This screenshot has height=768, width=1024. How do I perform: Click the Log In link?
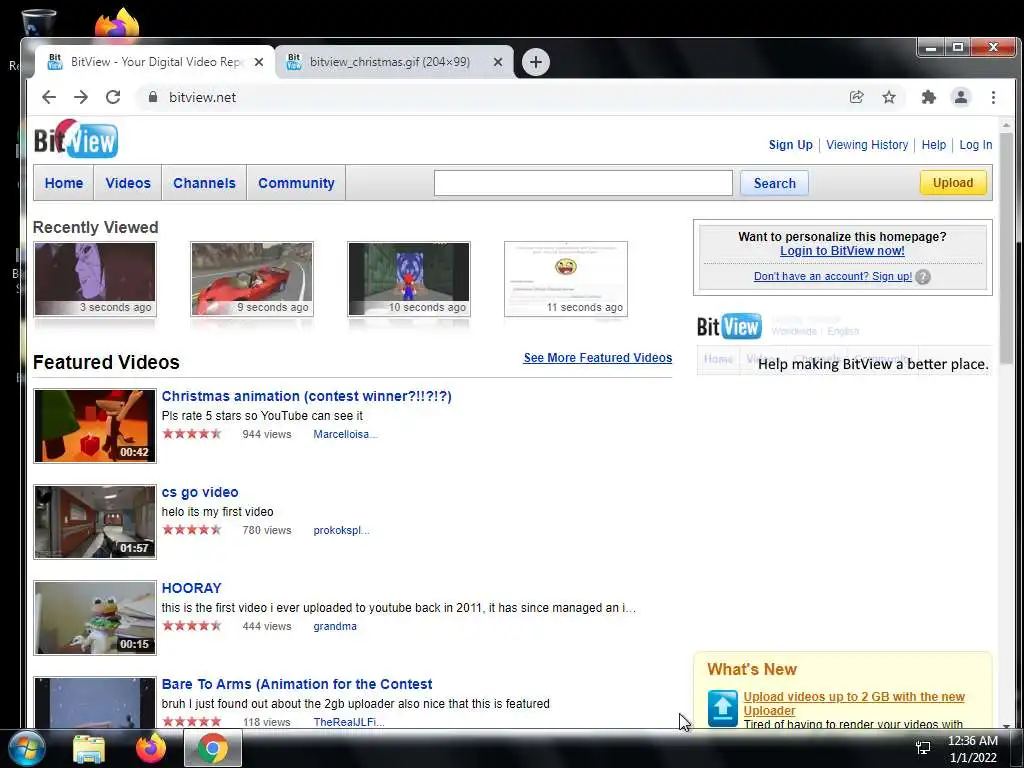click(976, 145)
